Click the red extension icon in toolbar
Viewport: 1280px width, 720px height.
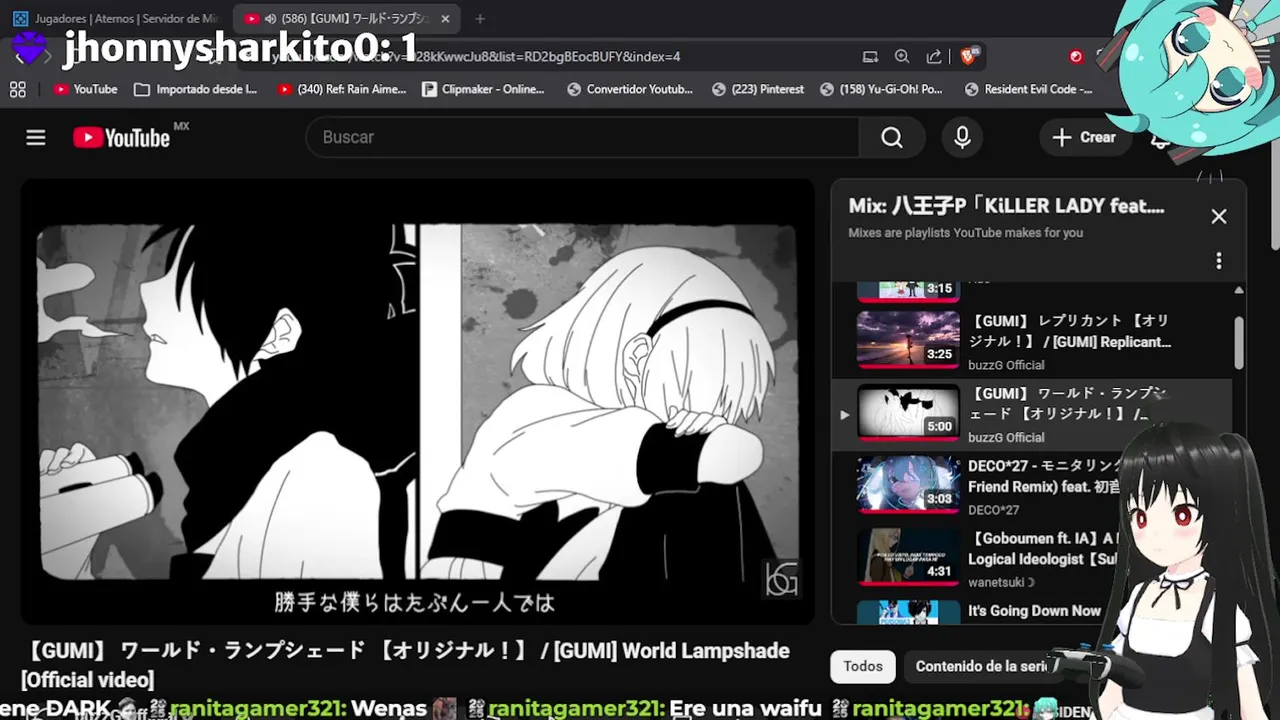pyautogui.click(x=1076, y=57)
